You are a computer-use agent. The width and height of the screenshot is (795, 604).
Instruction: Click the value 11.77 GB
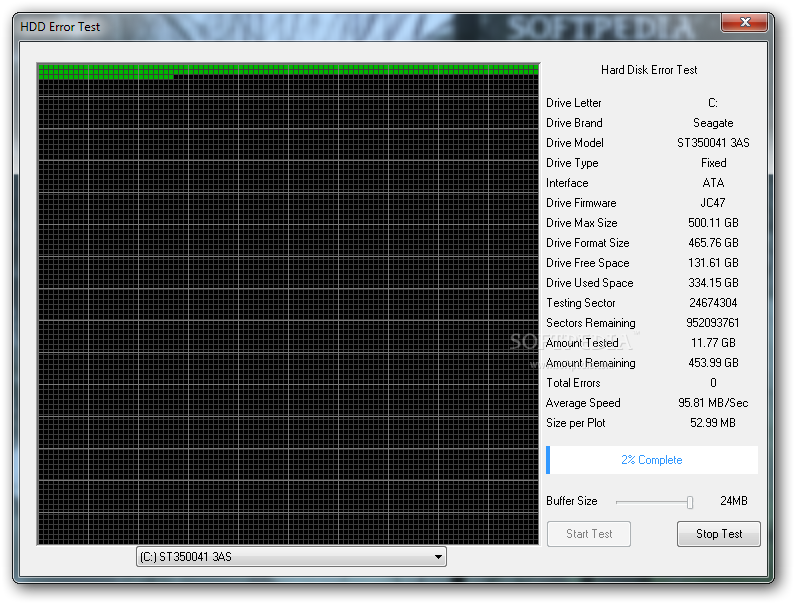713,343
